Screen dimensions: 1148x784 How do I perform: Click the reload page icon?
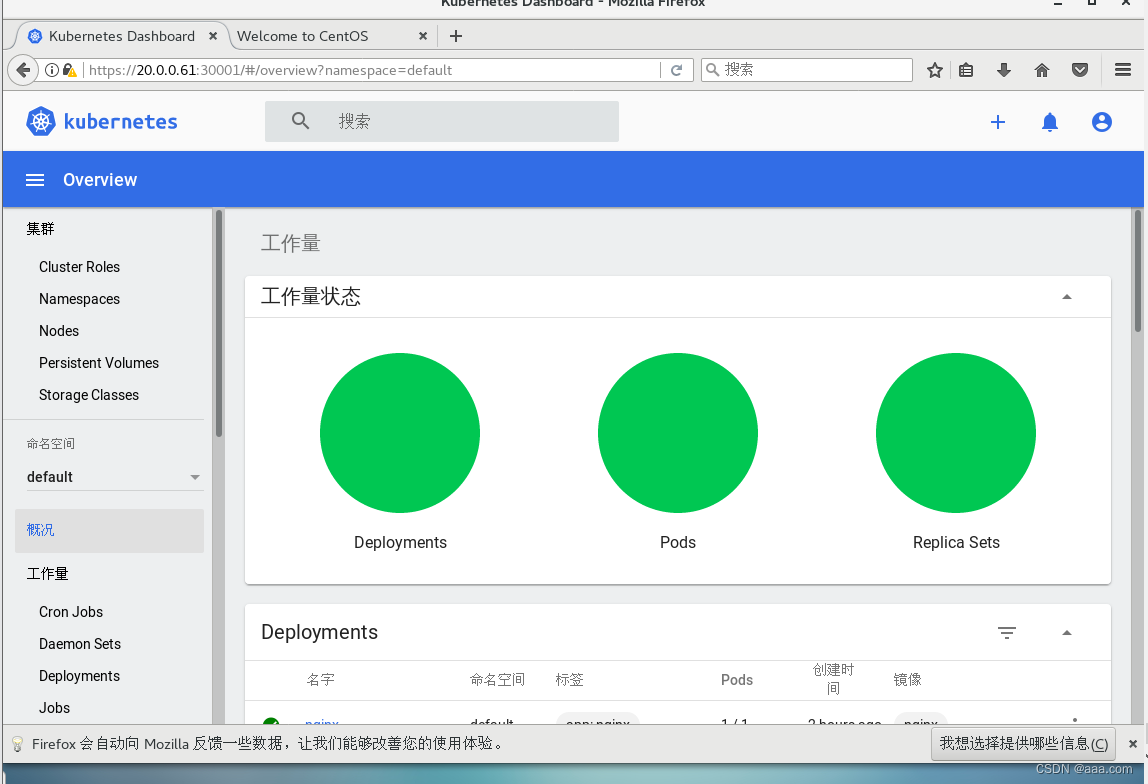tap(676, 70)
